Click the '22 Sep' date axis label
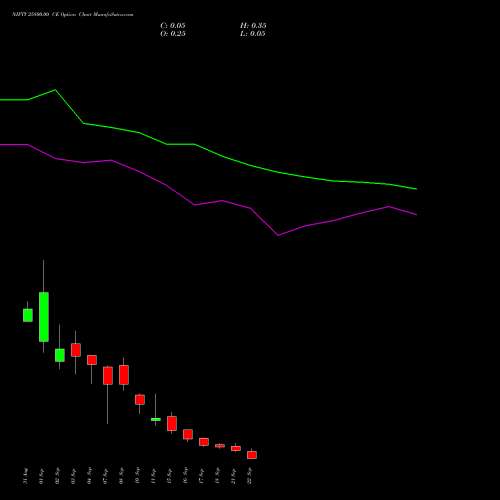This screenshot has height=500, width=500. (250, 476)
